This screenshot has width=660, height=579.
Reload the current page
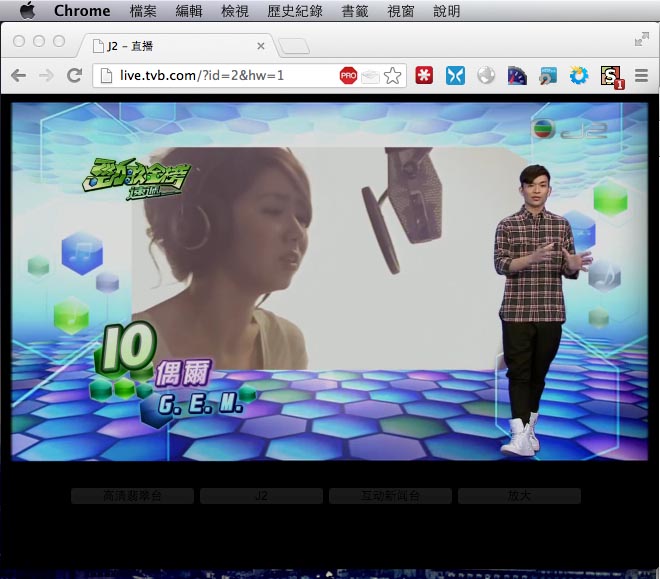coord(75,76)
